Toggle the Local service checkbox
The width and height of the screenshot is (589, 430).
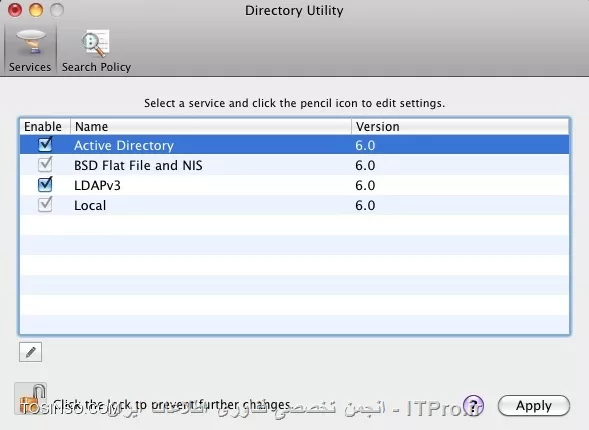coord(45,205)
